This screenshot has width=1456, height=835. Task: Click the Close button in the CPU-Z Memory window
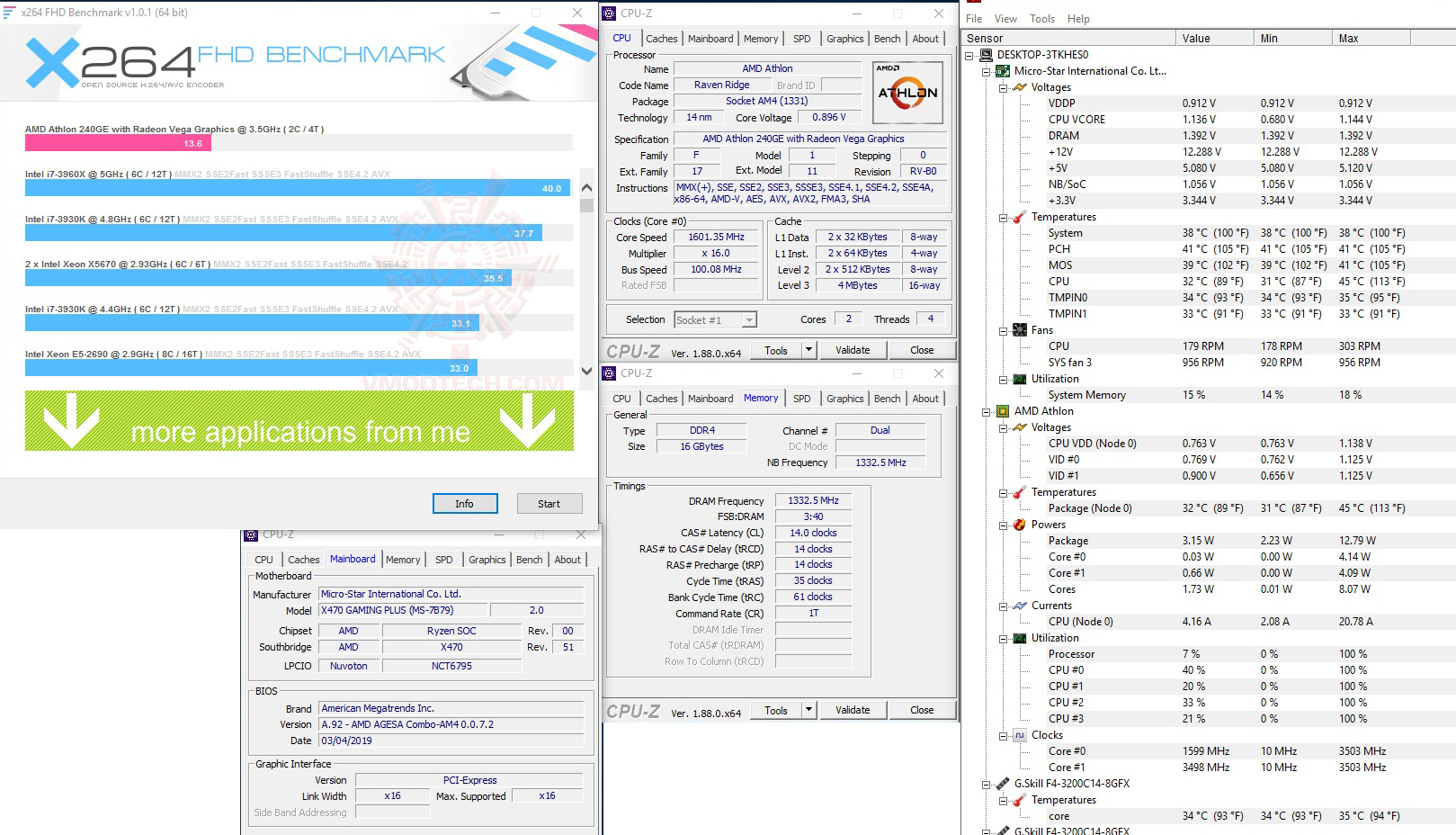(x=922, y=710)
